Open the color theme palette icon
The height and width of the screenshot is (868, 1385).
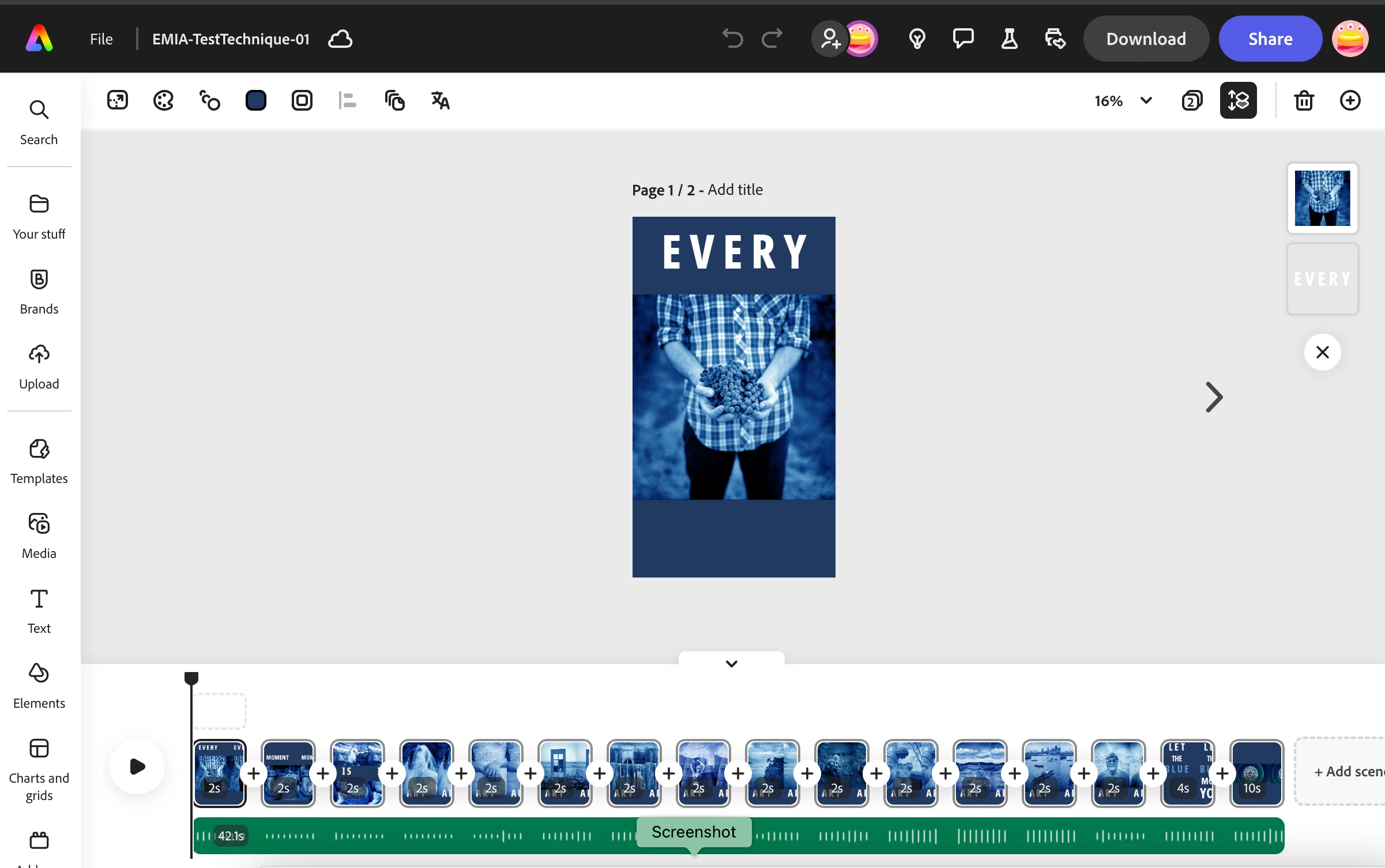(163, 101)
